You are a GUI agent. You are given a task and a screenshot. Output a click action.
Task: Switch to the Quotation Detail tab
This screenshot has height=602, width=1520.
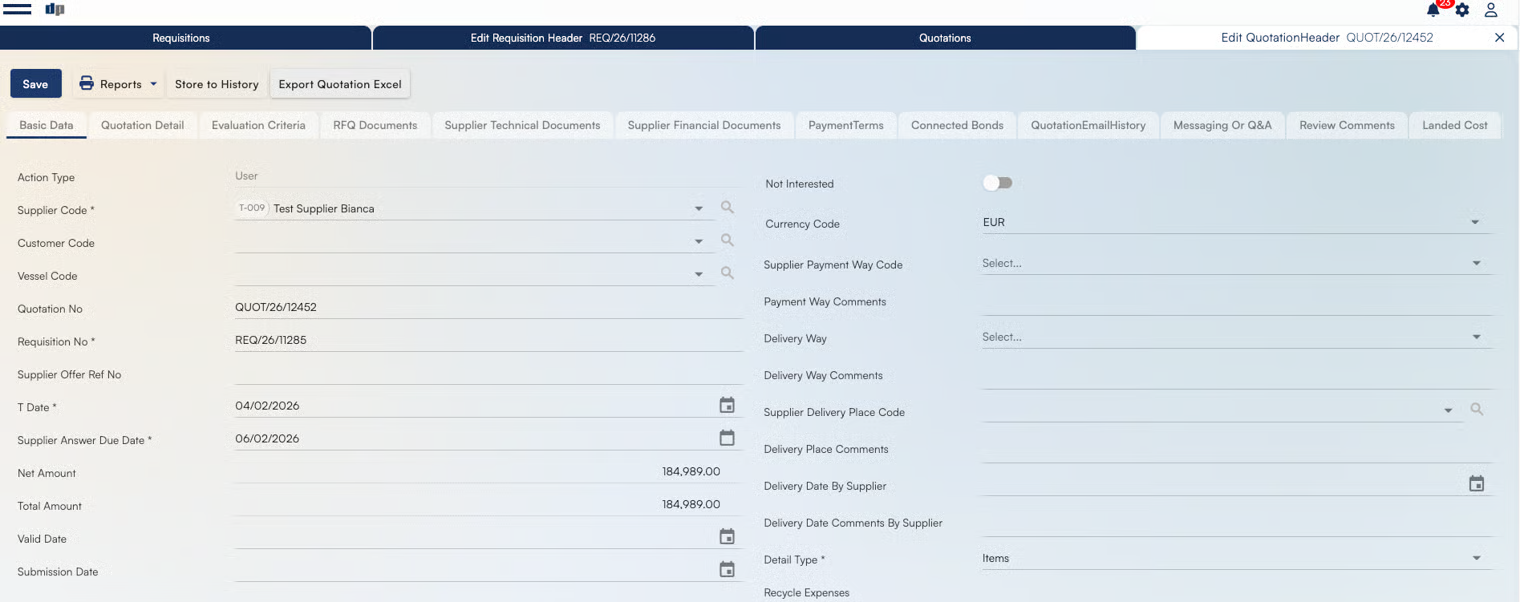(142, 126)
